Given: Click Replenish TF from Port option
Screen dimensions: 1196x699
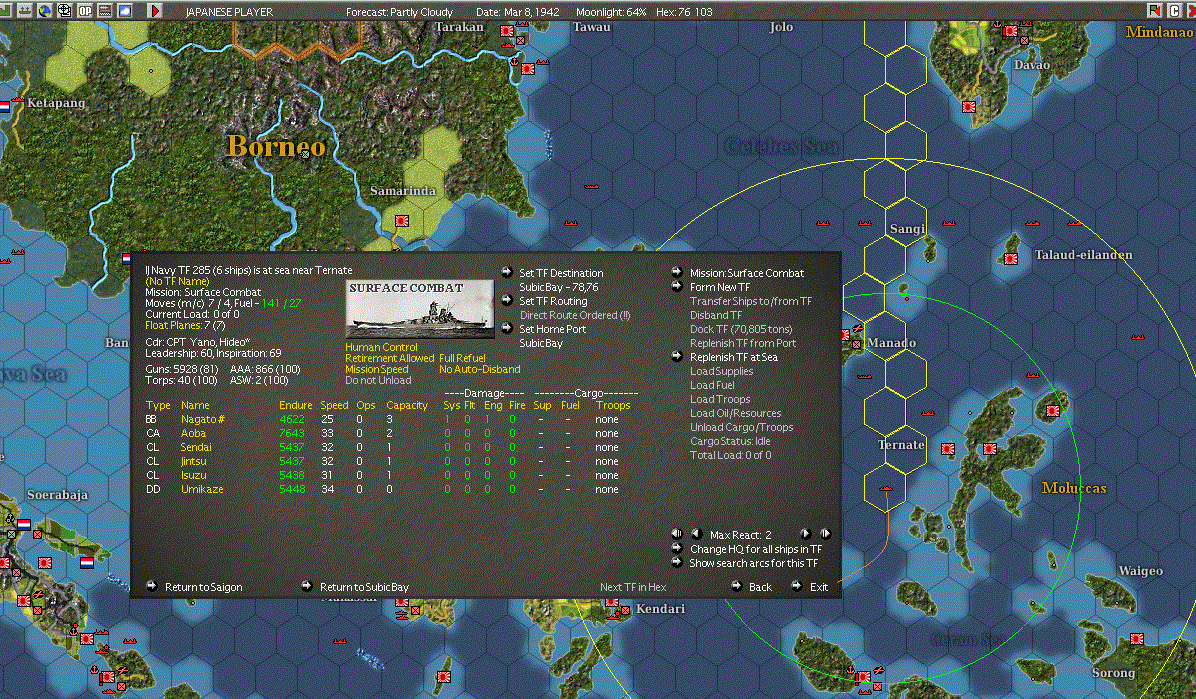Looking at the screenshot, I should point(743,343).
